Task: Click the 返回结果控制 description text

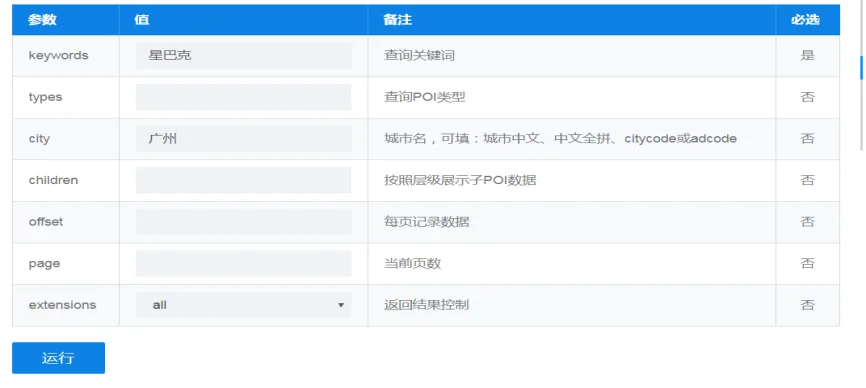Action: 427,305
